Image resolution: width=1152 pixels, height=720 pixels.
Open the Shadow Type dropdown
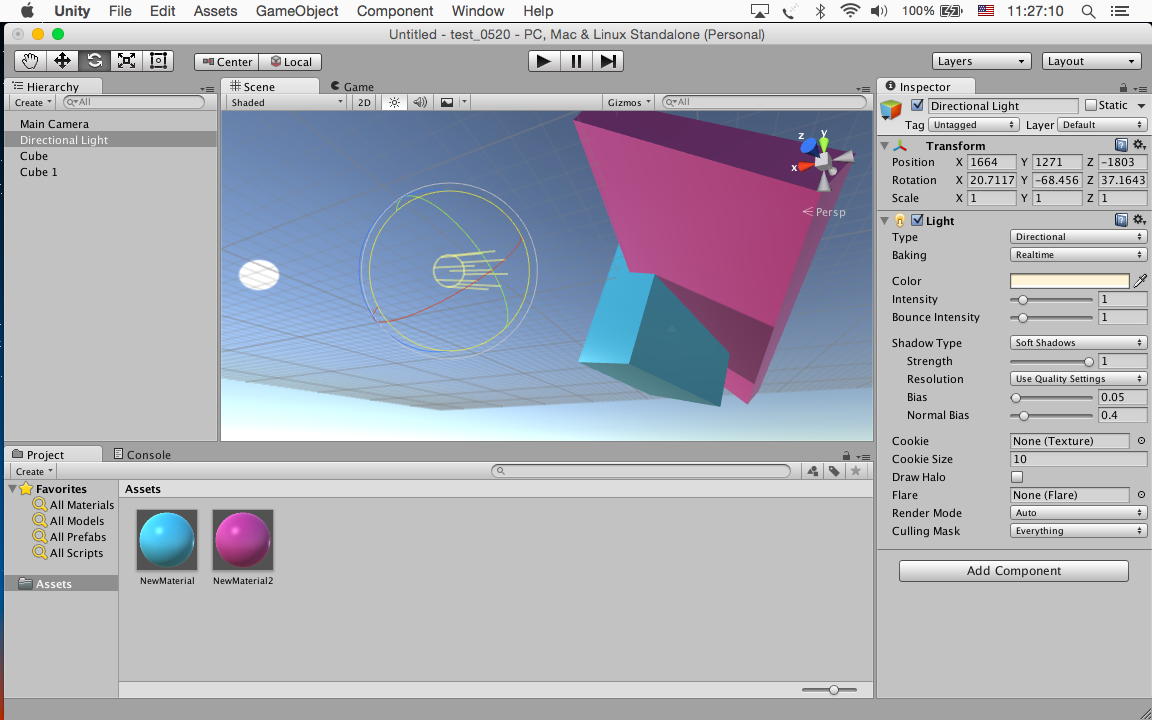[1078, 343]
